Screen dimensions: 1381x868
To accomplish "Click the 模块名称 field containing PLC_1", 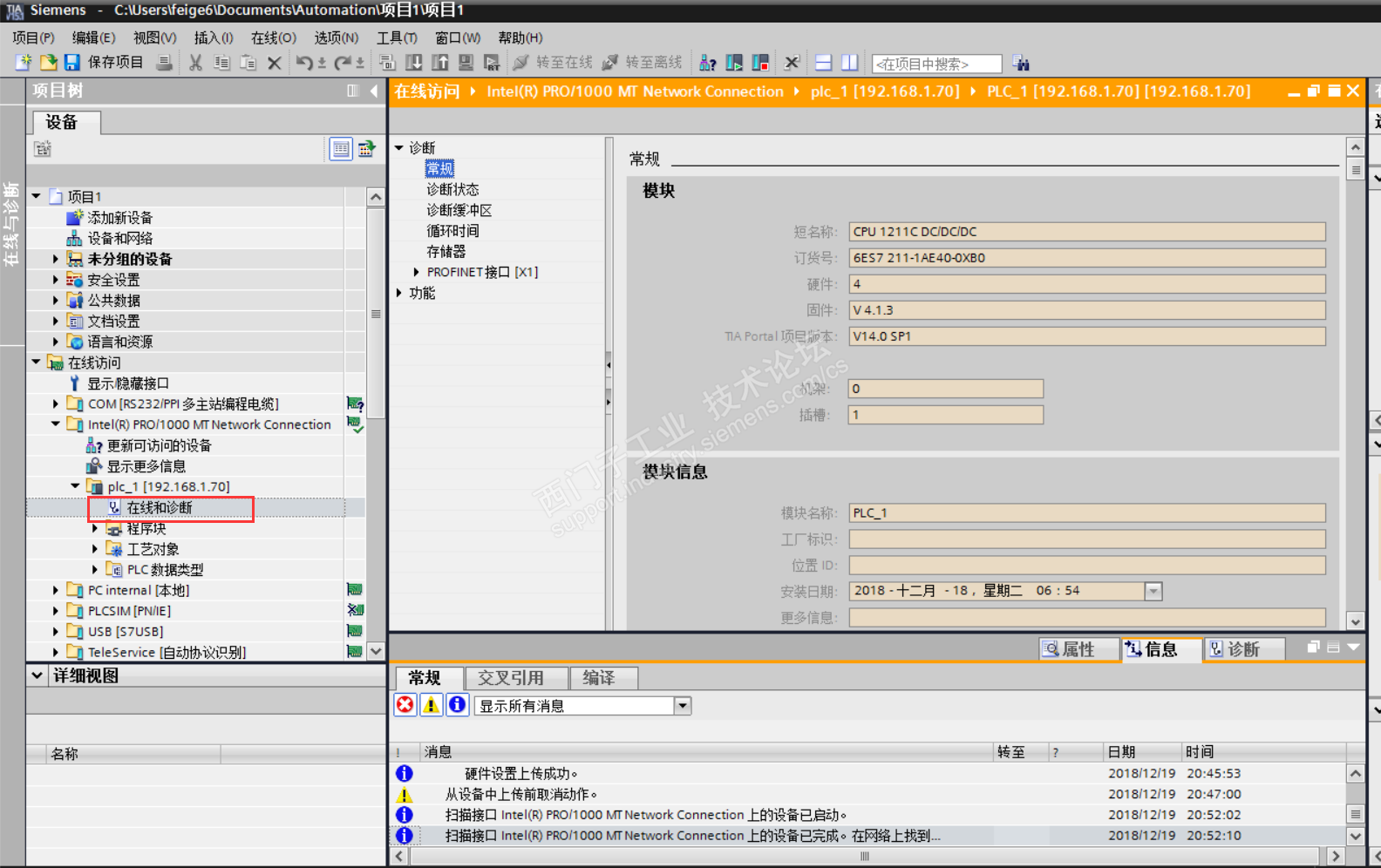I will pyautogui.click(x=1087, y=512).
